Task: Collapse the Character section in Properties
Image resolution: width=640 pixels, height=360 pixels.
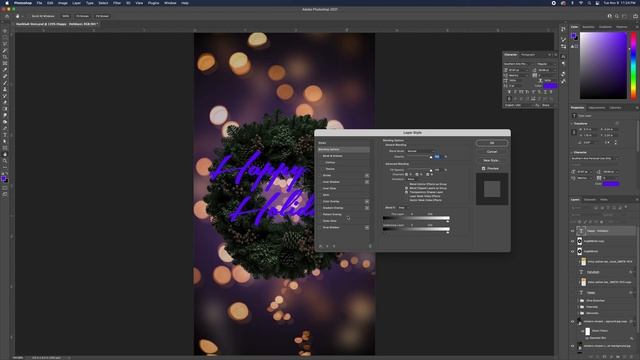Action: point(572,152)
